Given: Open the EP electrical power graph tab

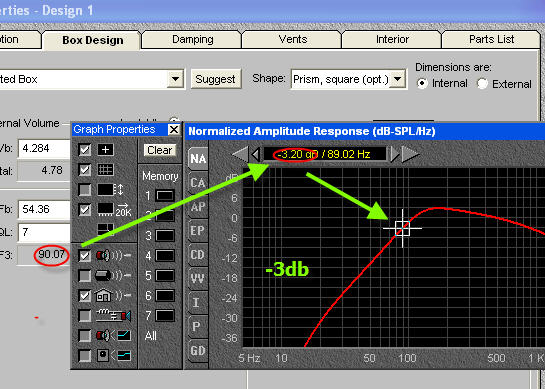Looking at the screenshot, I should pyautogui.click(x=198, y=230).
